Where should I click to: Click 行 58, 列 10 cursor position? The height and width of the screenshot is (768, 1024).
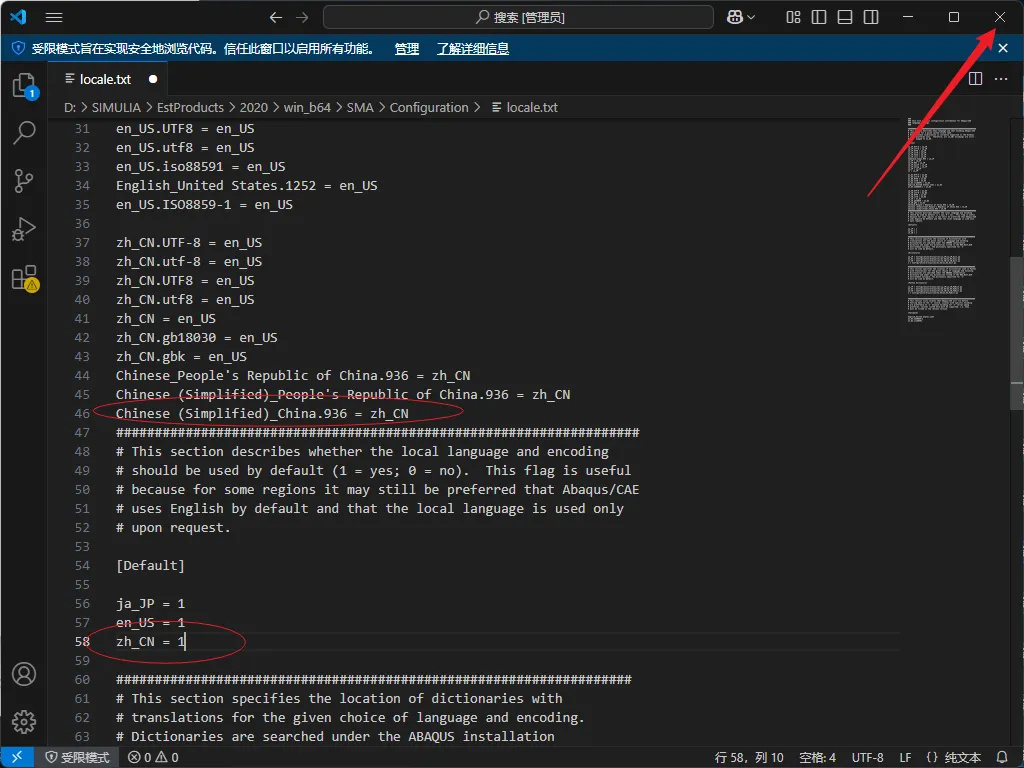pos(749,758)
